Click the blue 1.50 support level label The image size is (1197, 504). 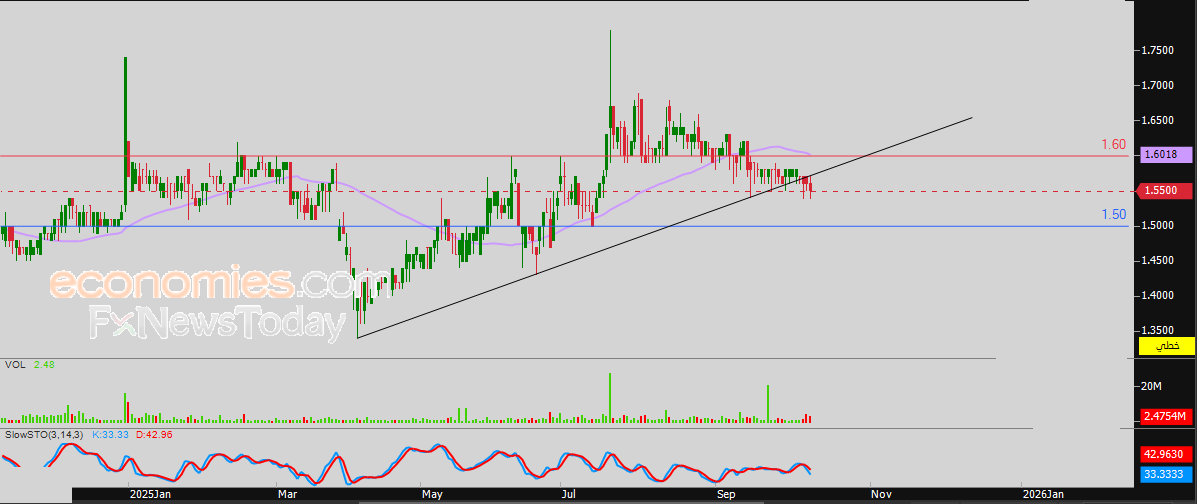tap(1113, 215)
